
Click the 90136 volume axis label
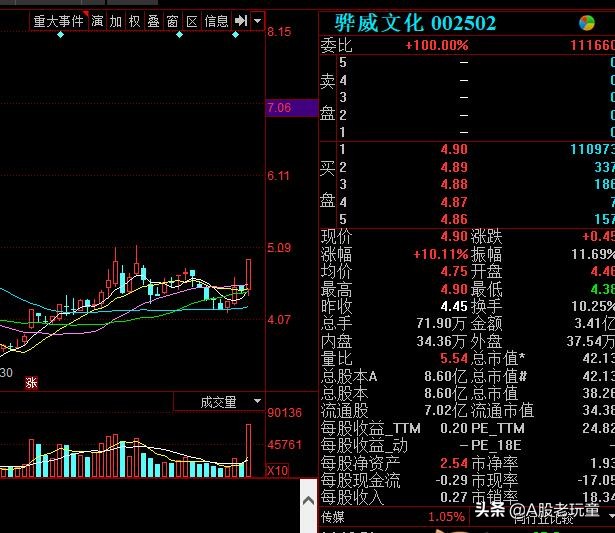[285, 413]
